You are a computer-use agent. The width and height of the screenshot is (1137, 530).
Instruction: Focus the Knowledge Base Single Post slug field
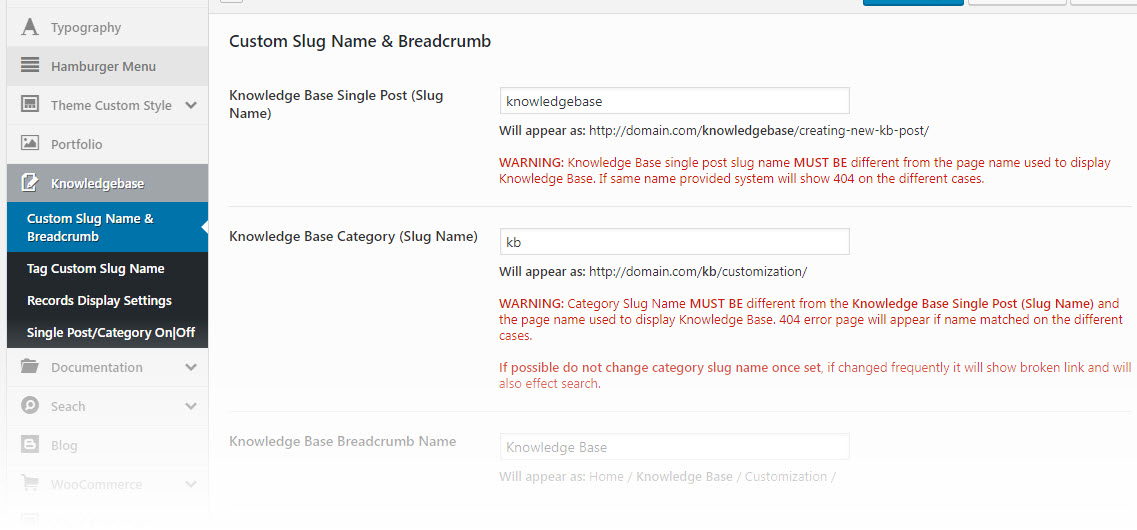674,101
